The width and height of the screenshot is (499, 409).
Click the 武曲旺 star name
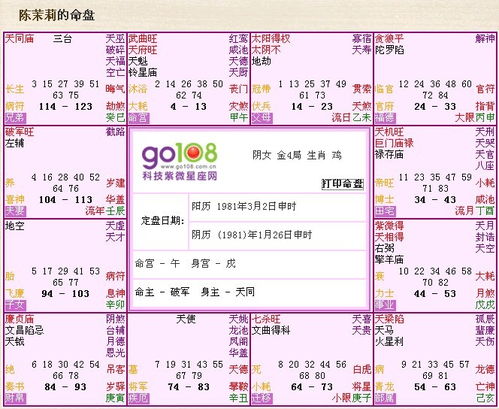click(x=143, y=39)
